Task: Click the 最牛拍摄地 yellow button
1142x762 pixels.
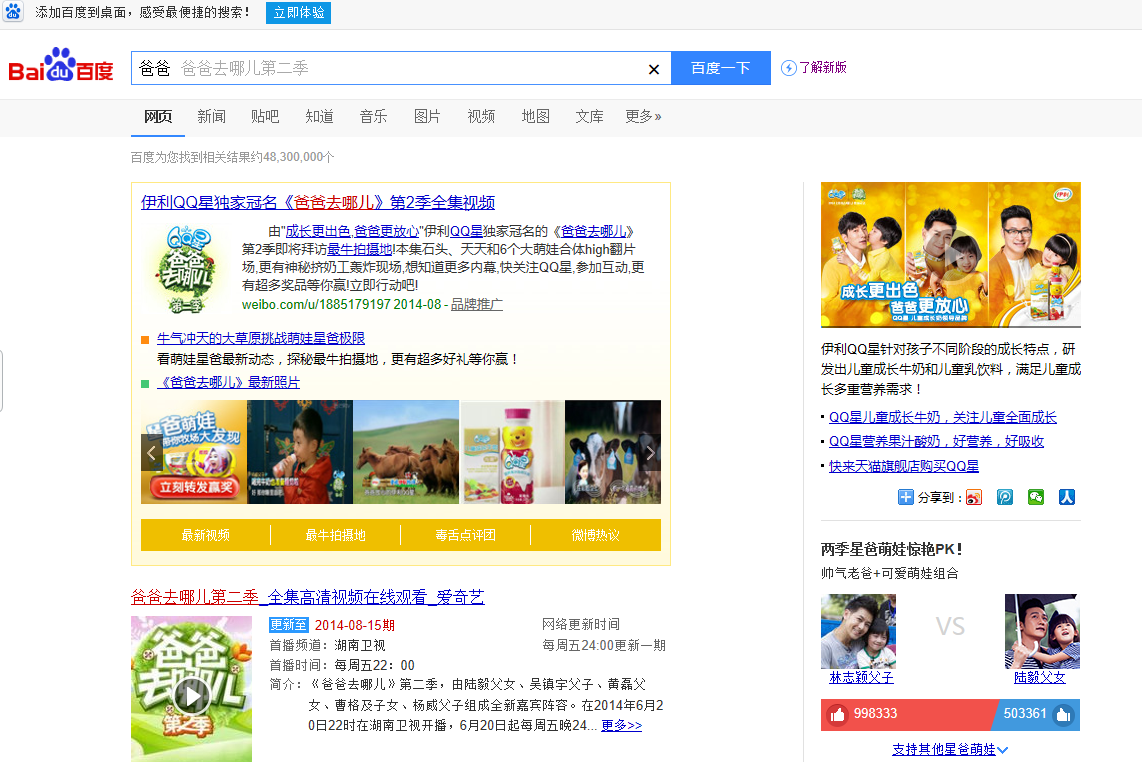Action: [336, 535]
